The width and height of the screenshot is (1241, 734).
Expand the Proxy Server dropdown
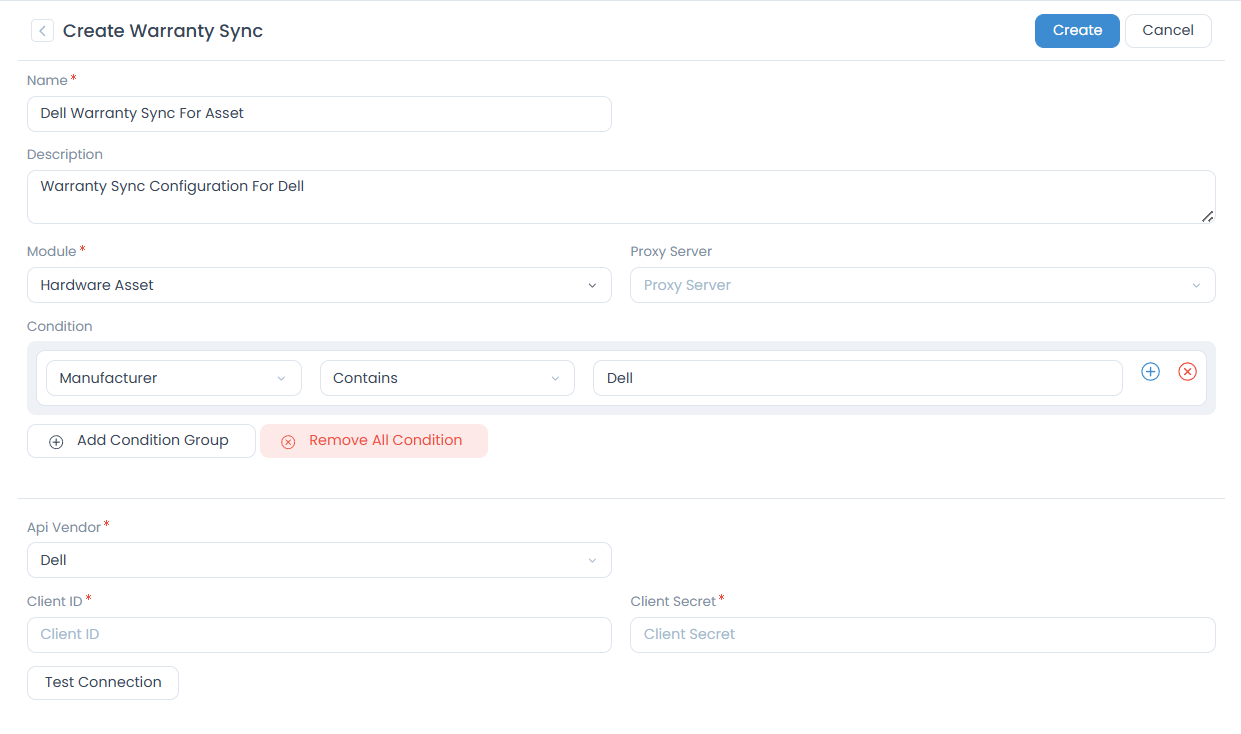pos(922,285)
